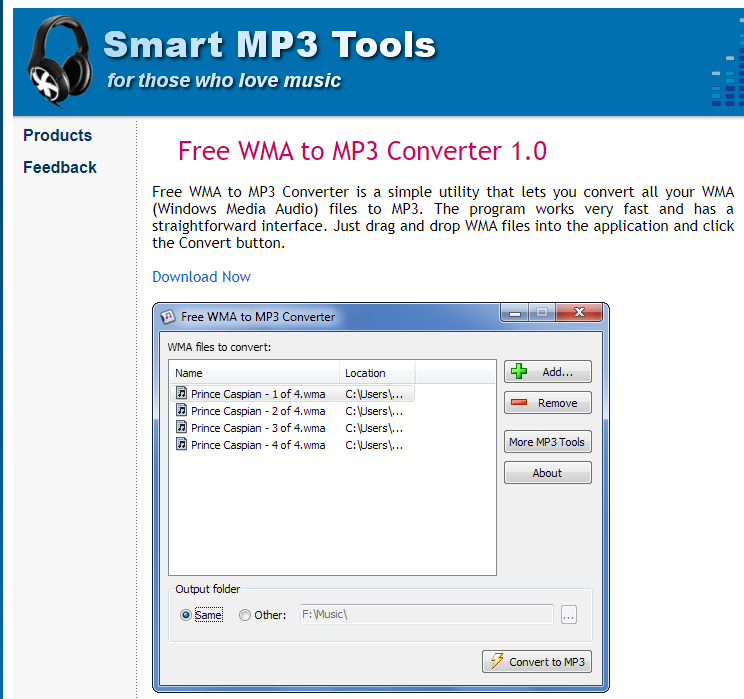
Task: Click the browse folder ellipsis button
Action: point(569,615)
